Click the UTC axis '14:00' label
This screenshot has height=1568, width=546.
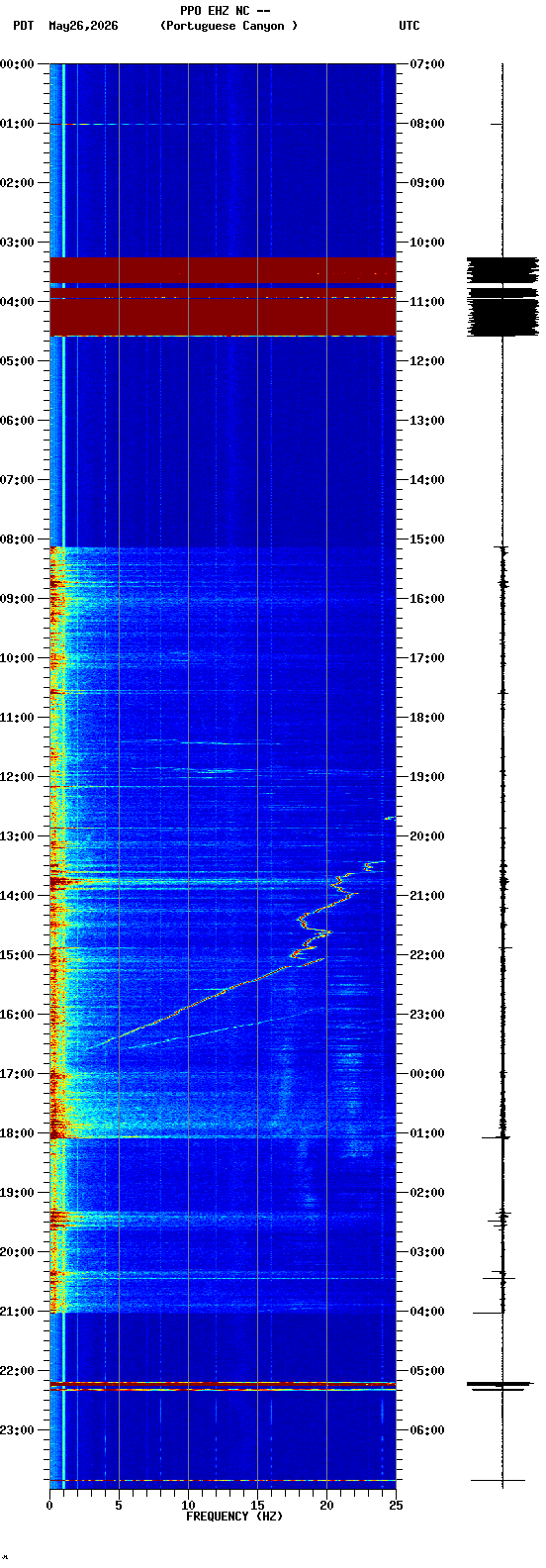tap(427, 480)
